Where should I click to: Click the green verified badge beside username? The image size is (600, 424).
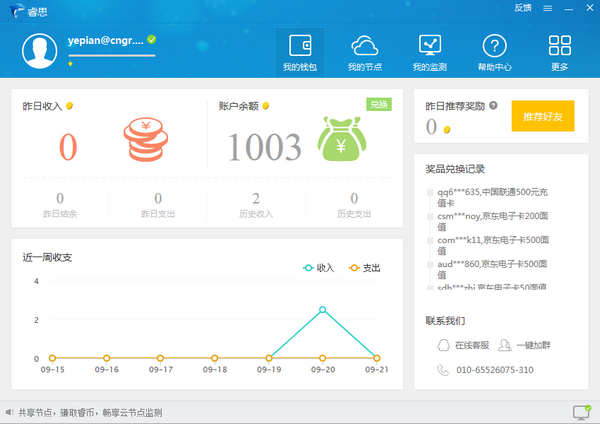[x=152, y=39]
